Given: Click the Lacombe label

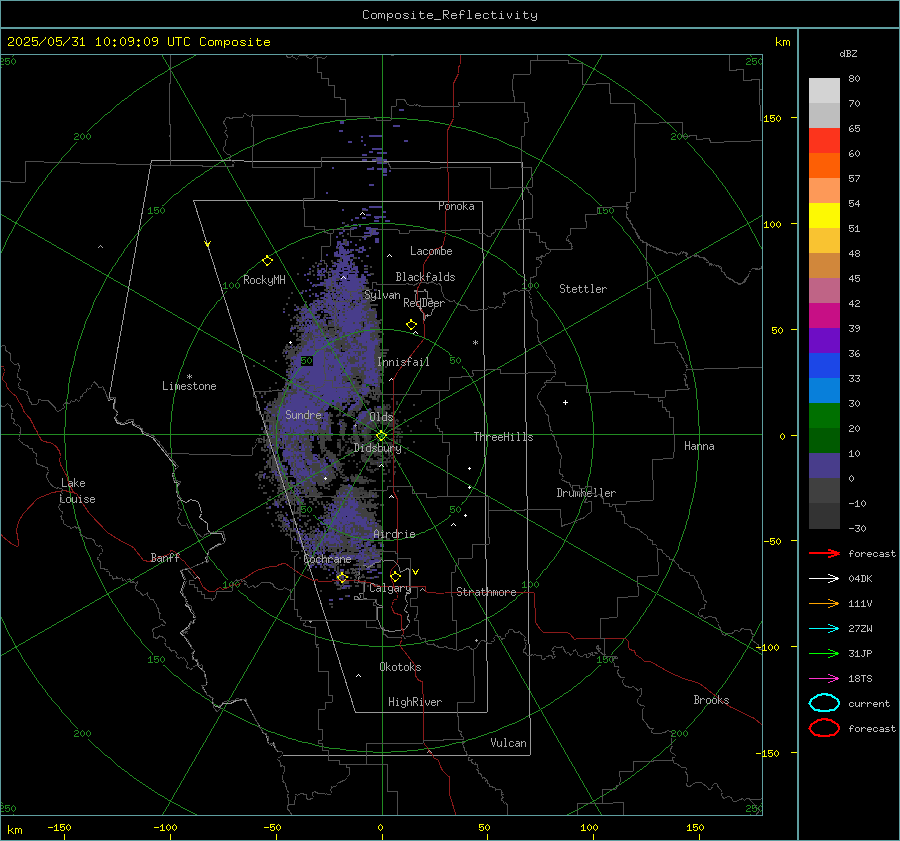Looking at the screenshot, I should (431, 251).
